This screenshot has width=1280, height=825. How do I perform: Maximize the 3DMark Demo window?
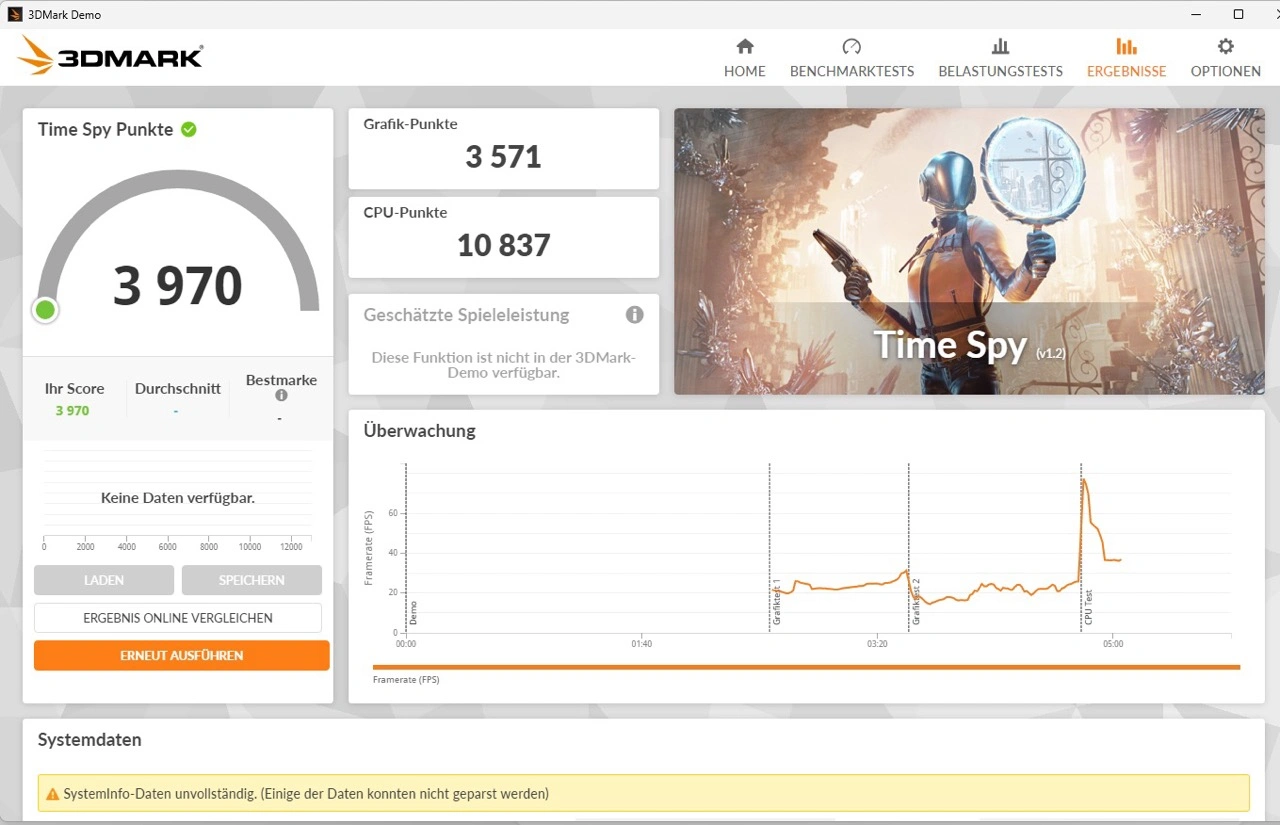[x=1238, y=14]
